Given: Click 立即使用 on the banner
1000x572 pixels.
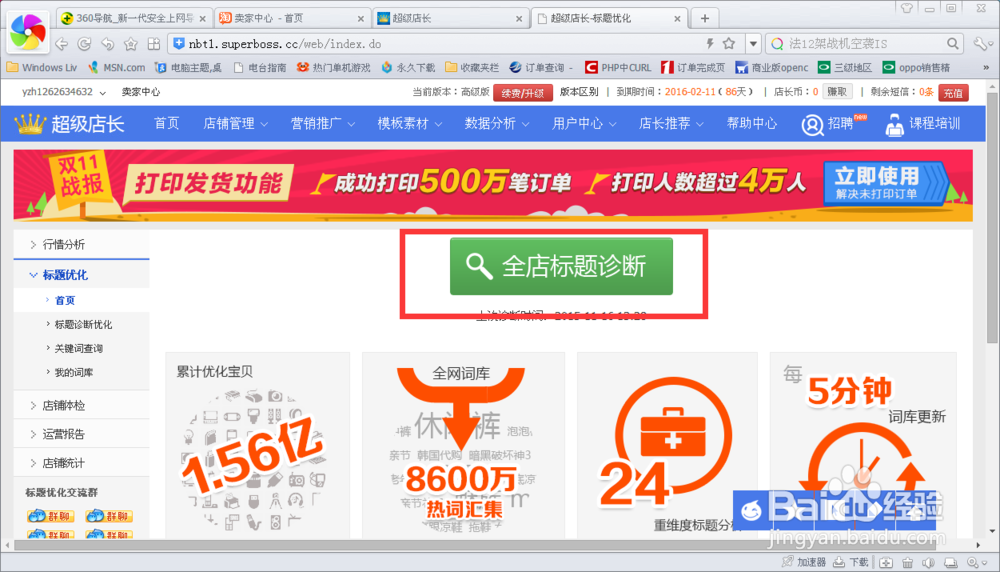Looking at the screenshot, I should click(886, 184).
